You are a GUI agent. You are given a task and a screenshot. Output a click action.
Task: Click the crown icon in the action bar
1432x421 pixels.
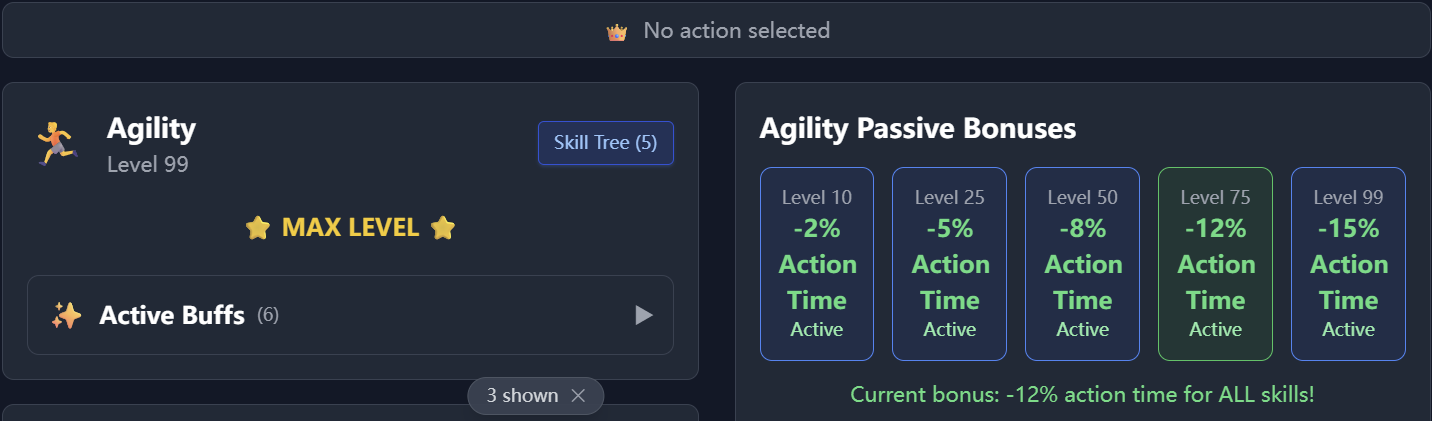tap(617, 32)
